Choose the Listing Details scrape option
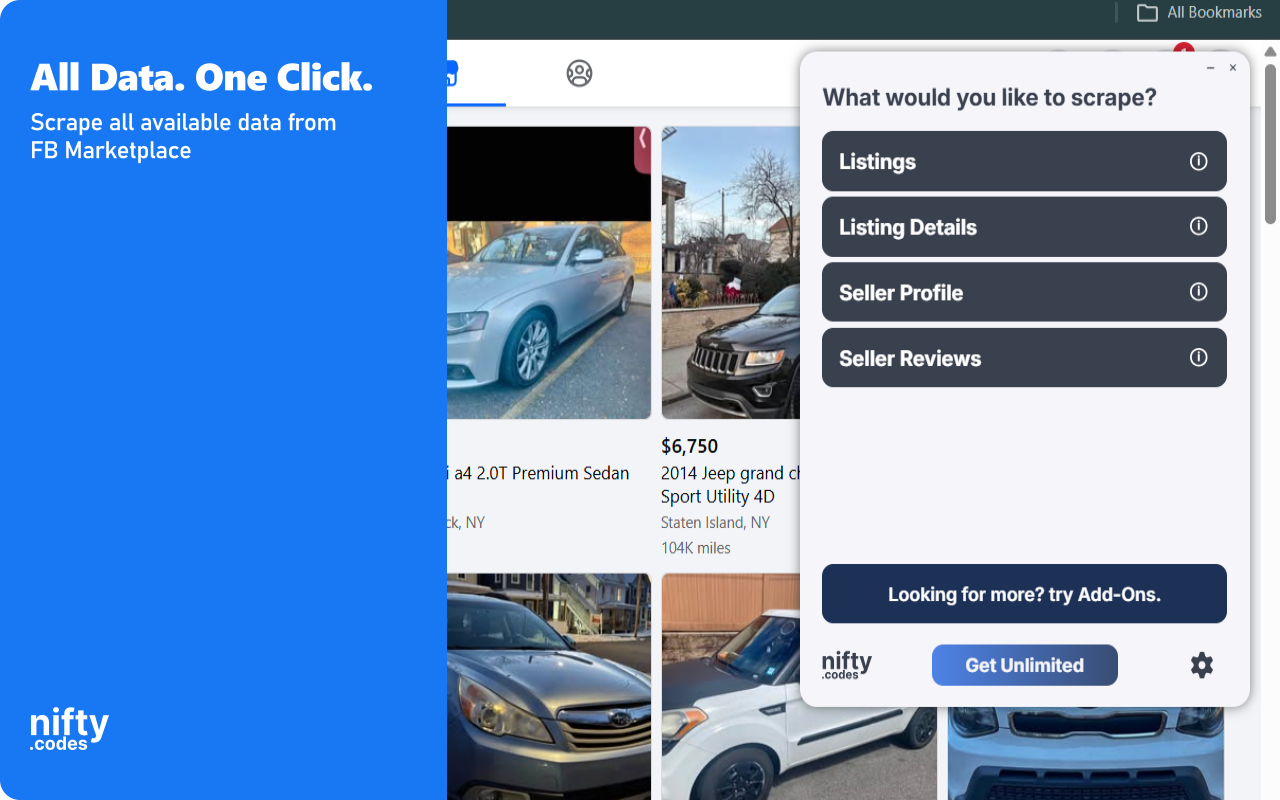This screenshot has height=800, width=1280. [x=1024, y=227]
